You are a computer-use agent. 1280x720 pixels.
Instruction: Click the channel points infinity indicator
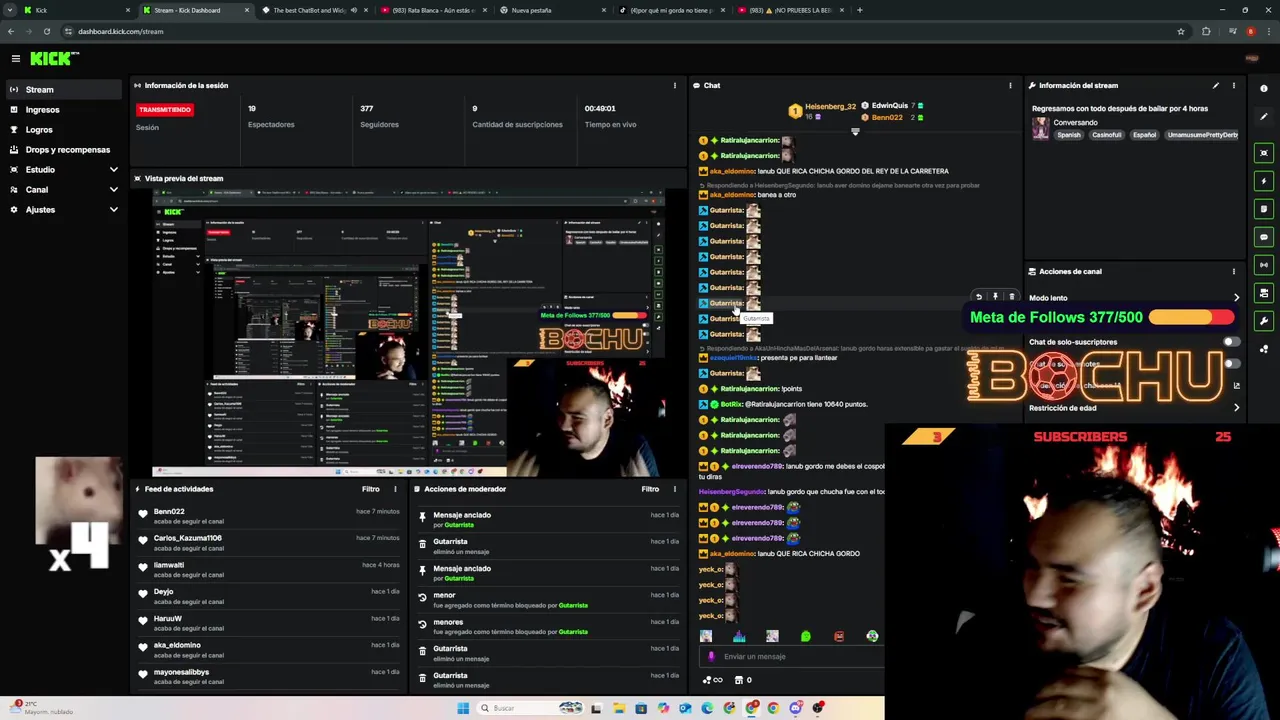(712, 680)
